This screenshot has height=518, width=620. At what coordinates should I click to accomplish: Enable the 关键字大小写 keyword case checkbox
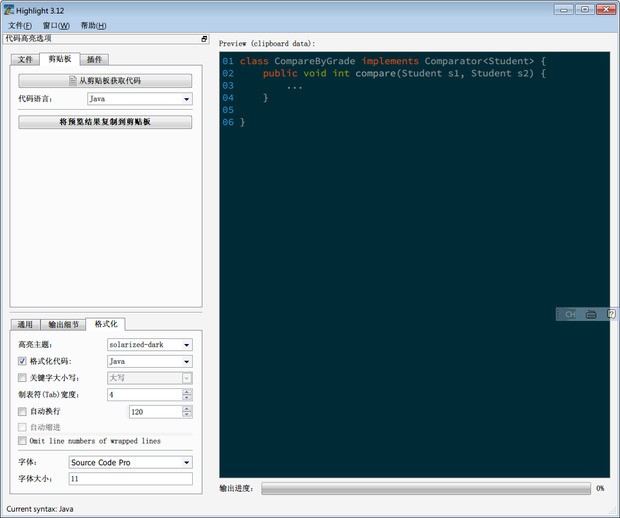tap(23, 378)
